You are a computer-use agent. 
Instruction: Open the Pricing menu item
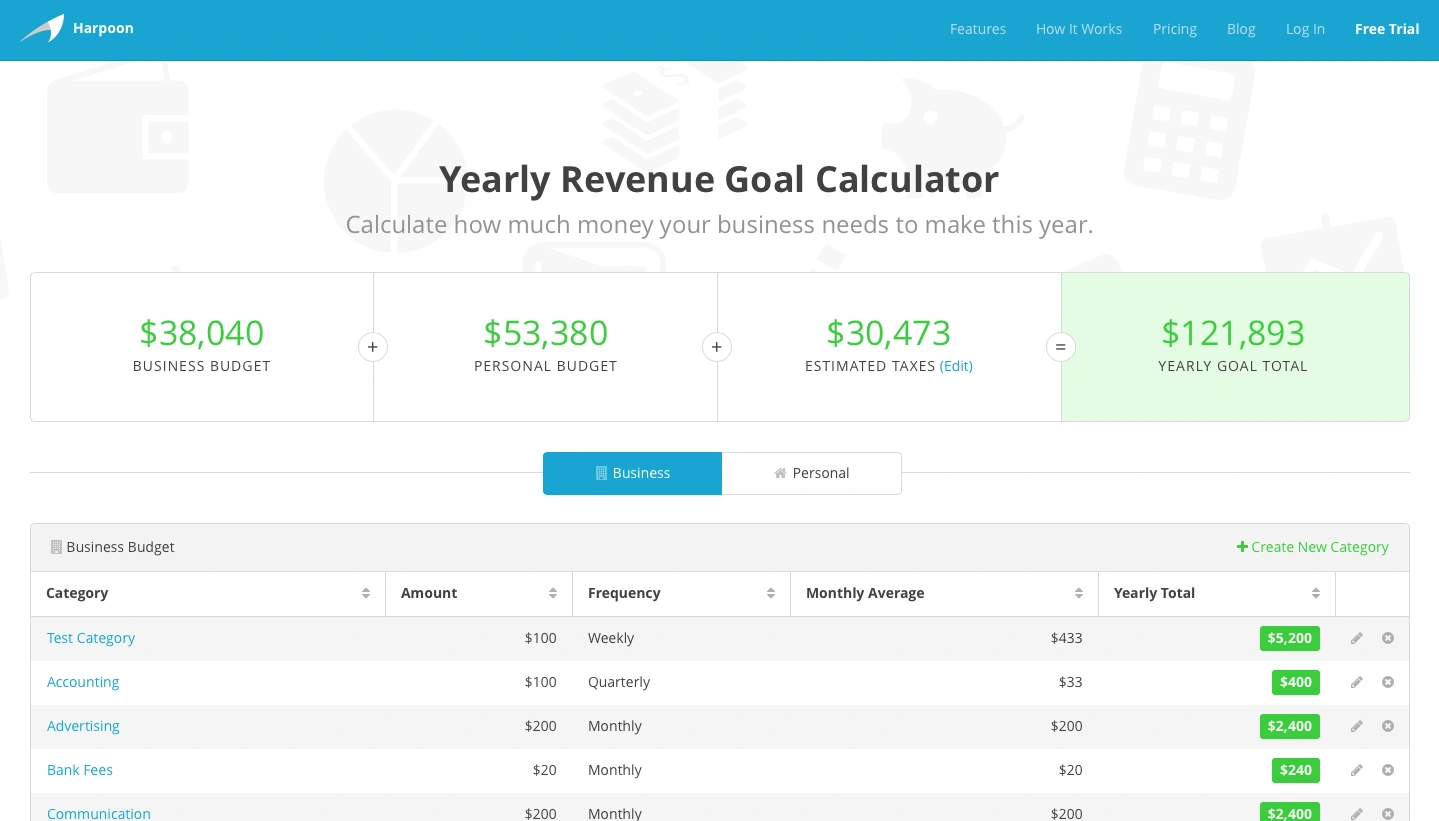click(x=1174, y=29)
